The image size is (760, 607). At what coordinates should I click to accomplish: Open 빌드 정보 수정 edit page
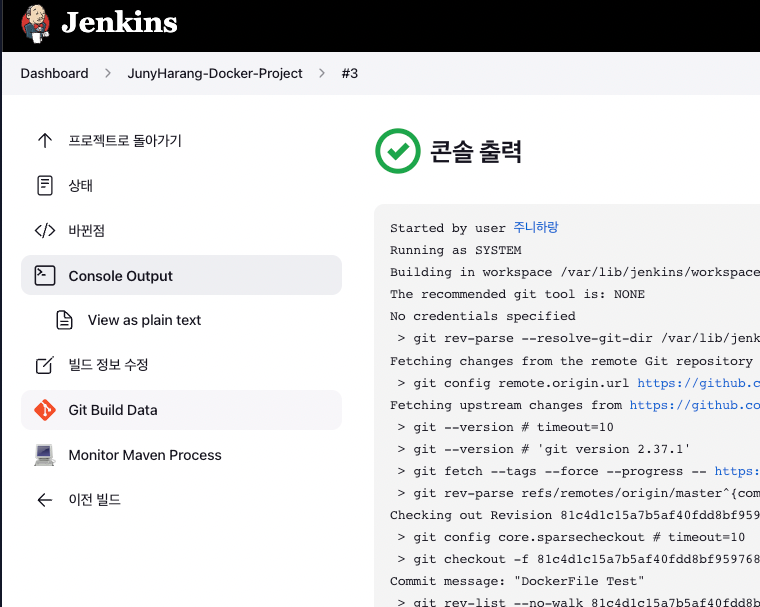[x=108, y=365]
